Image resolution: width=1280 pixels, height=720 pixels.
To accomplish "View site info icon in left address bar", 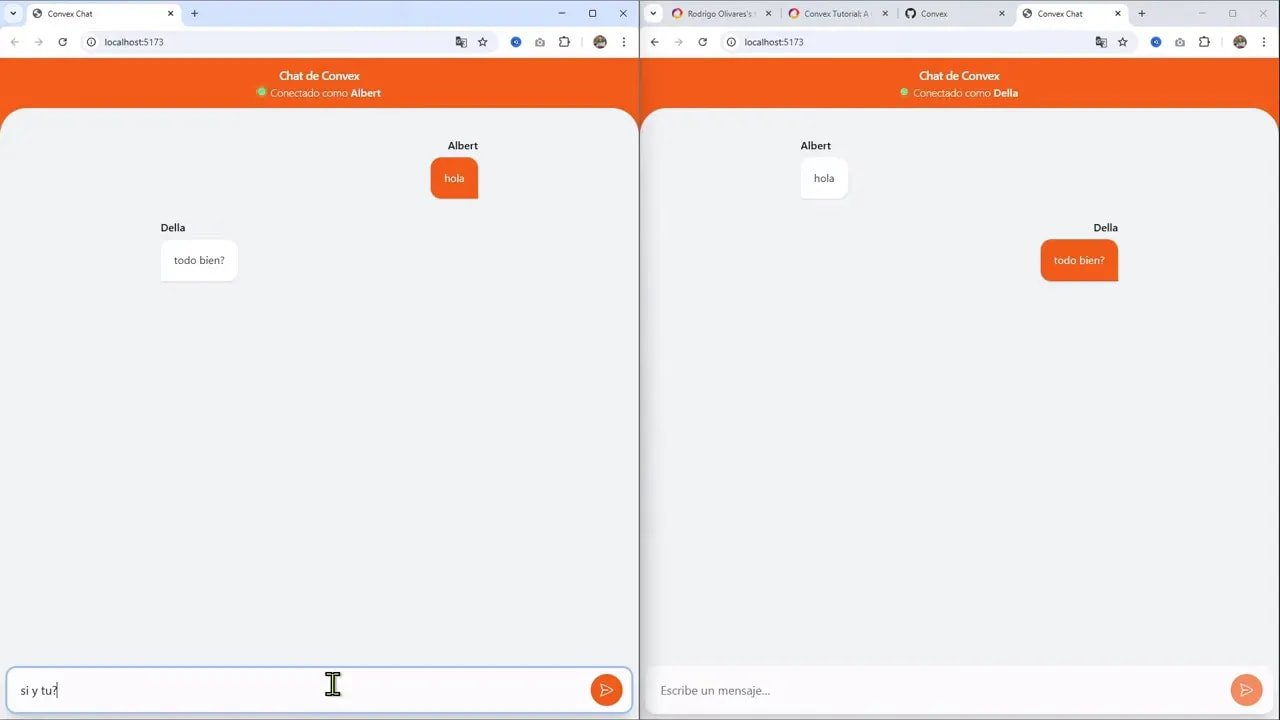I will coord(91,42).
